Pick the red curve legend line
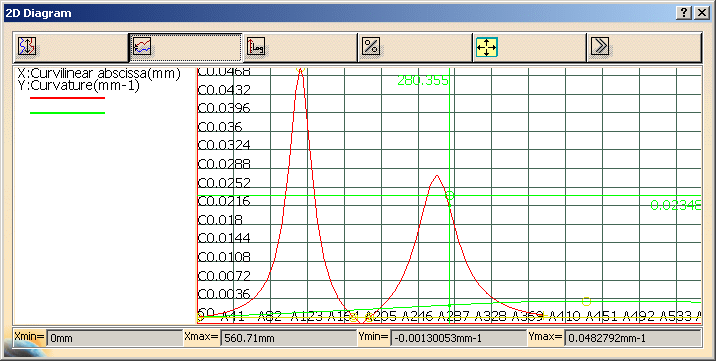Screen dimensions: 716x361 point(68,98)
